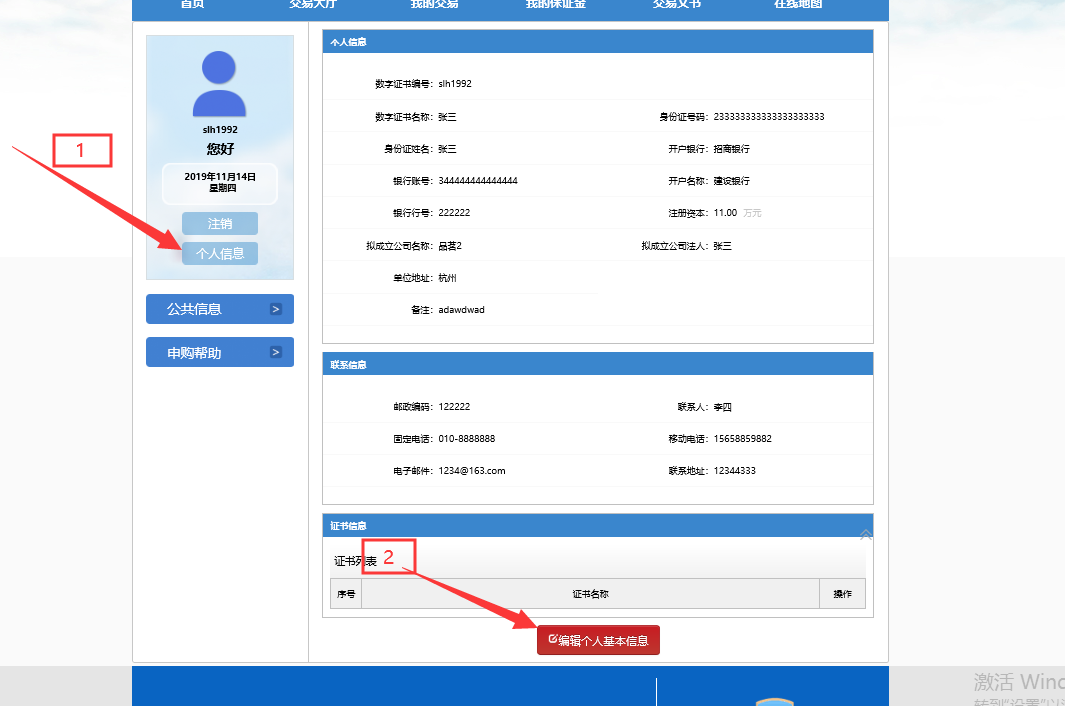Click the red 编辑个人基本信息 button
Image resolution: width=1065 pixels, height=706 pixels.
tap(598, 641)
